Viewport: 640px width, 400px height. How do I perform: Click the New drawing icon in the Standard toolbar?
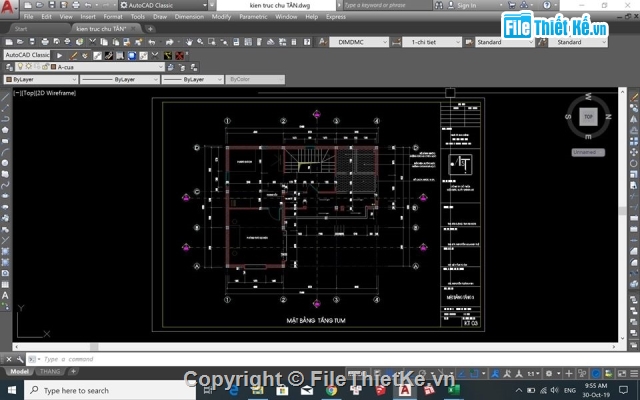pos(9,42)
